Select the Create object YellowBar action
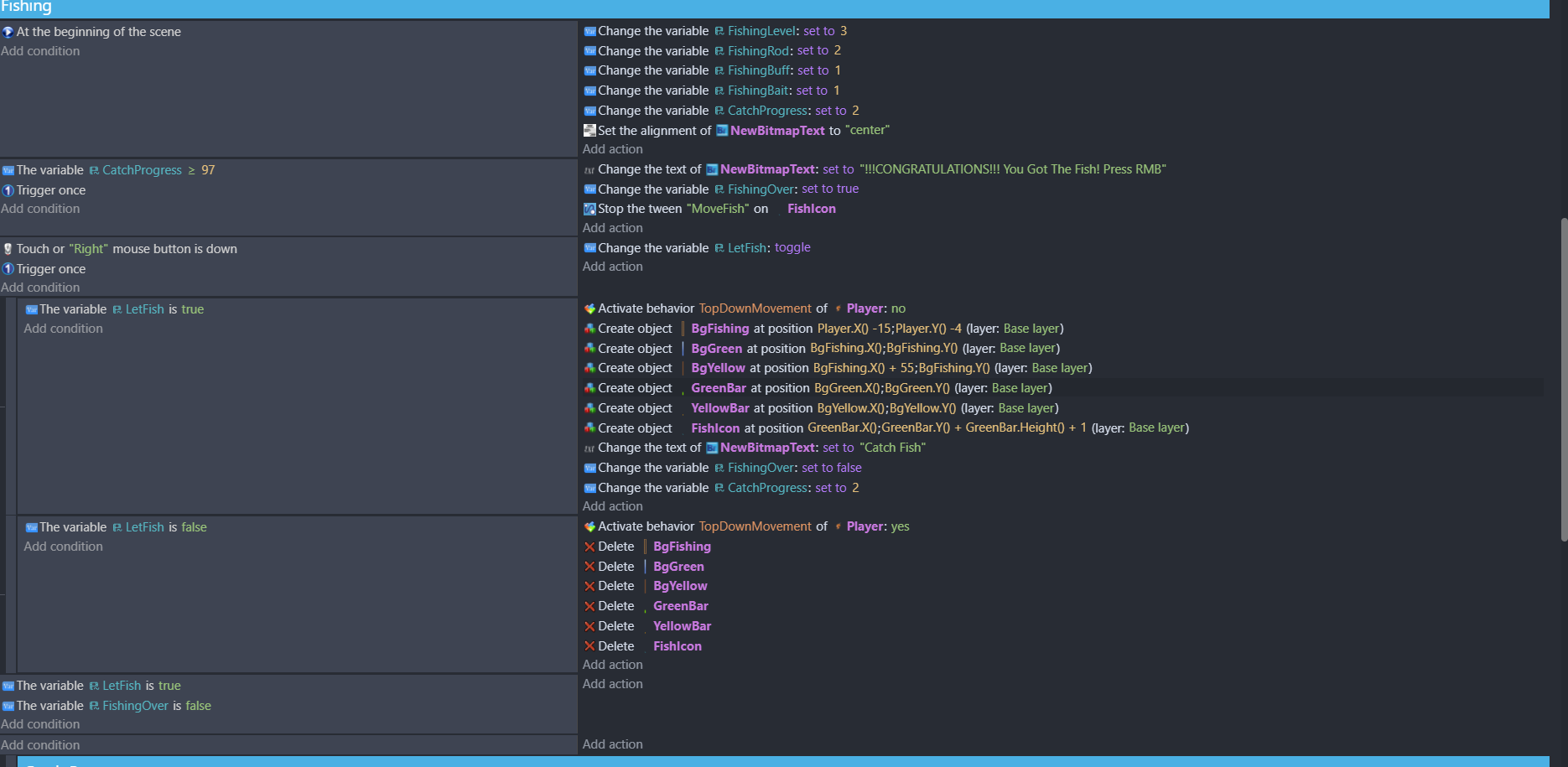 pyautogui.click(x=821, y=408)
